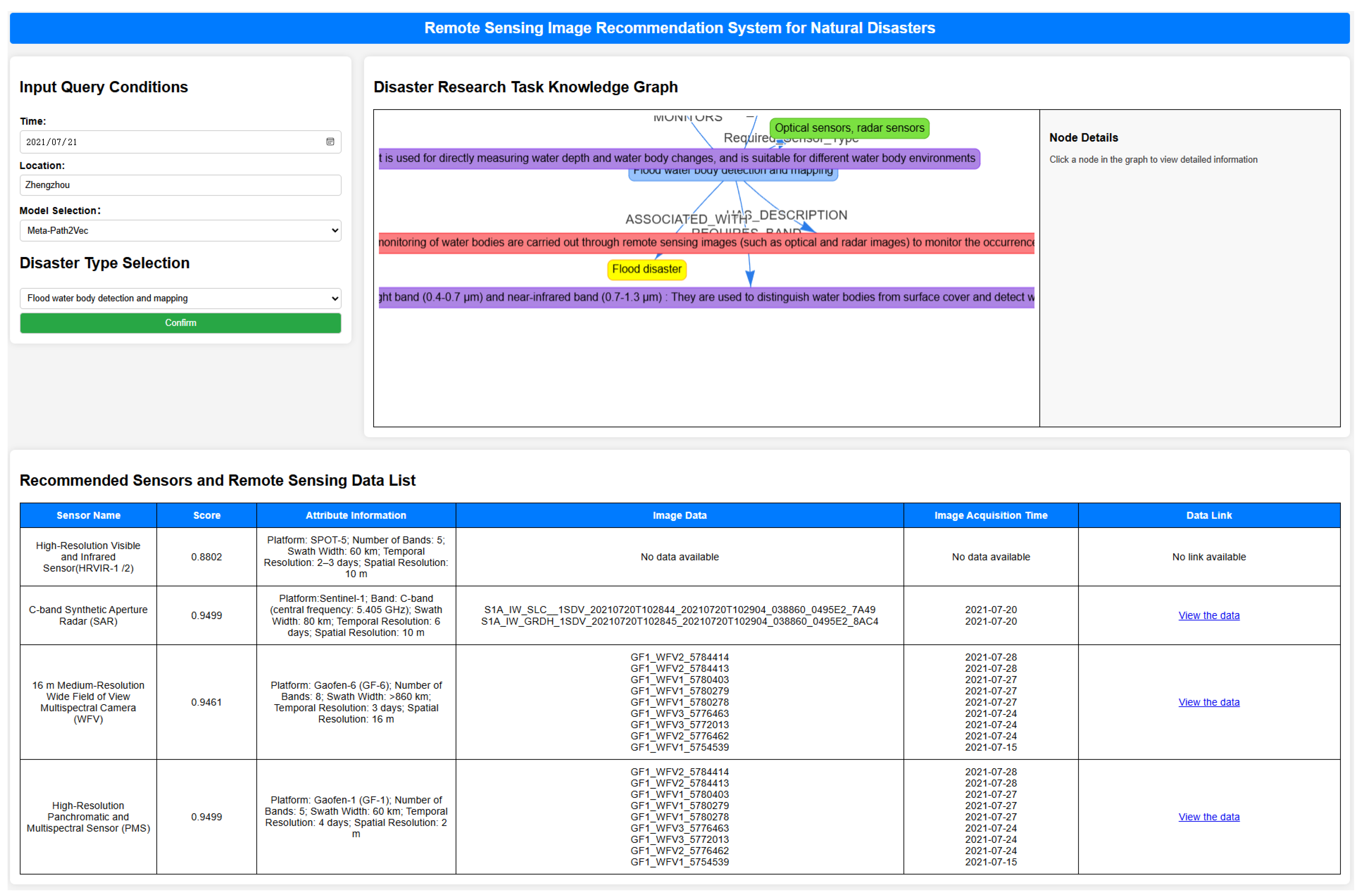Select the purple water depth measuring node
The image size is (1363, 896).
679,158
